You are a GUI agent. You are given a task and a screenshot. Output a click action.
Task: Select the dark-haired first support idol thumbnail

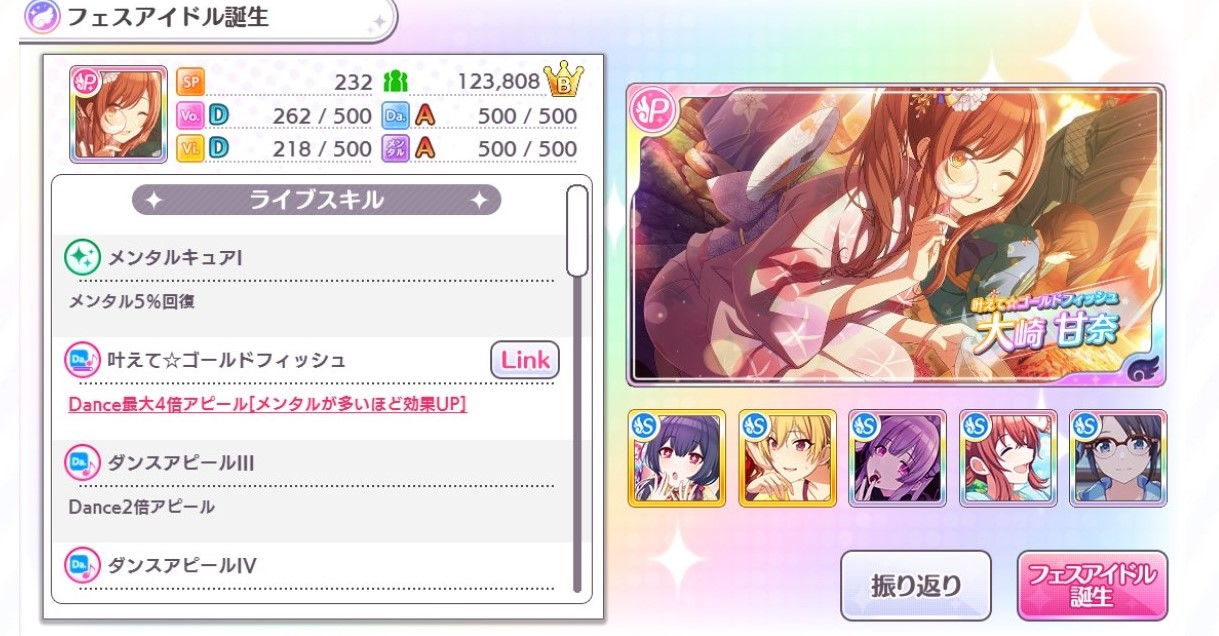[677, 458]
